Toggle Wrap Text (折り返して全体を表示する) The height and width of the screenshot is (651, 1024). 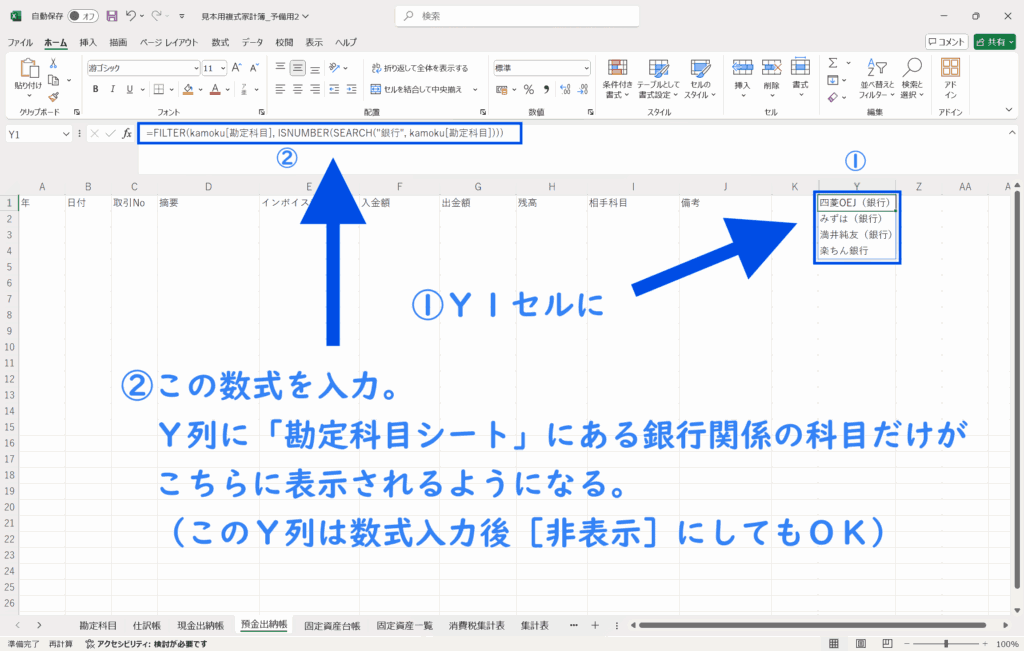(419, 68)
